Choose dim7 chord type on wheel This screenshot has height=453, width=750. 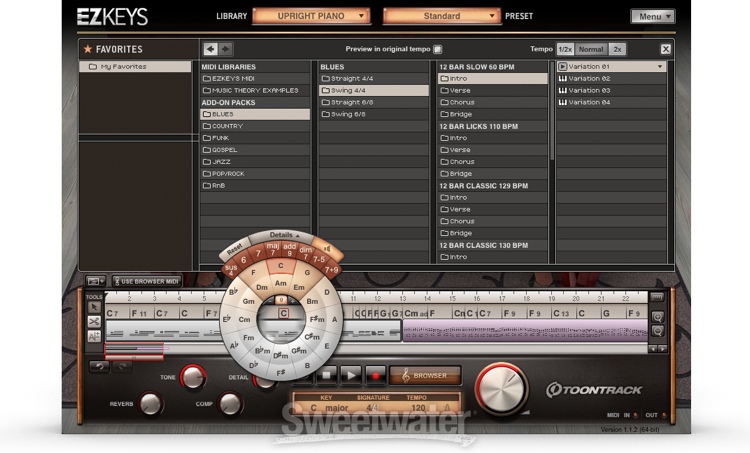306,253
